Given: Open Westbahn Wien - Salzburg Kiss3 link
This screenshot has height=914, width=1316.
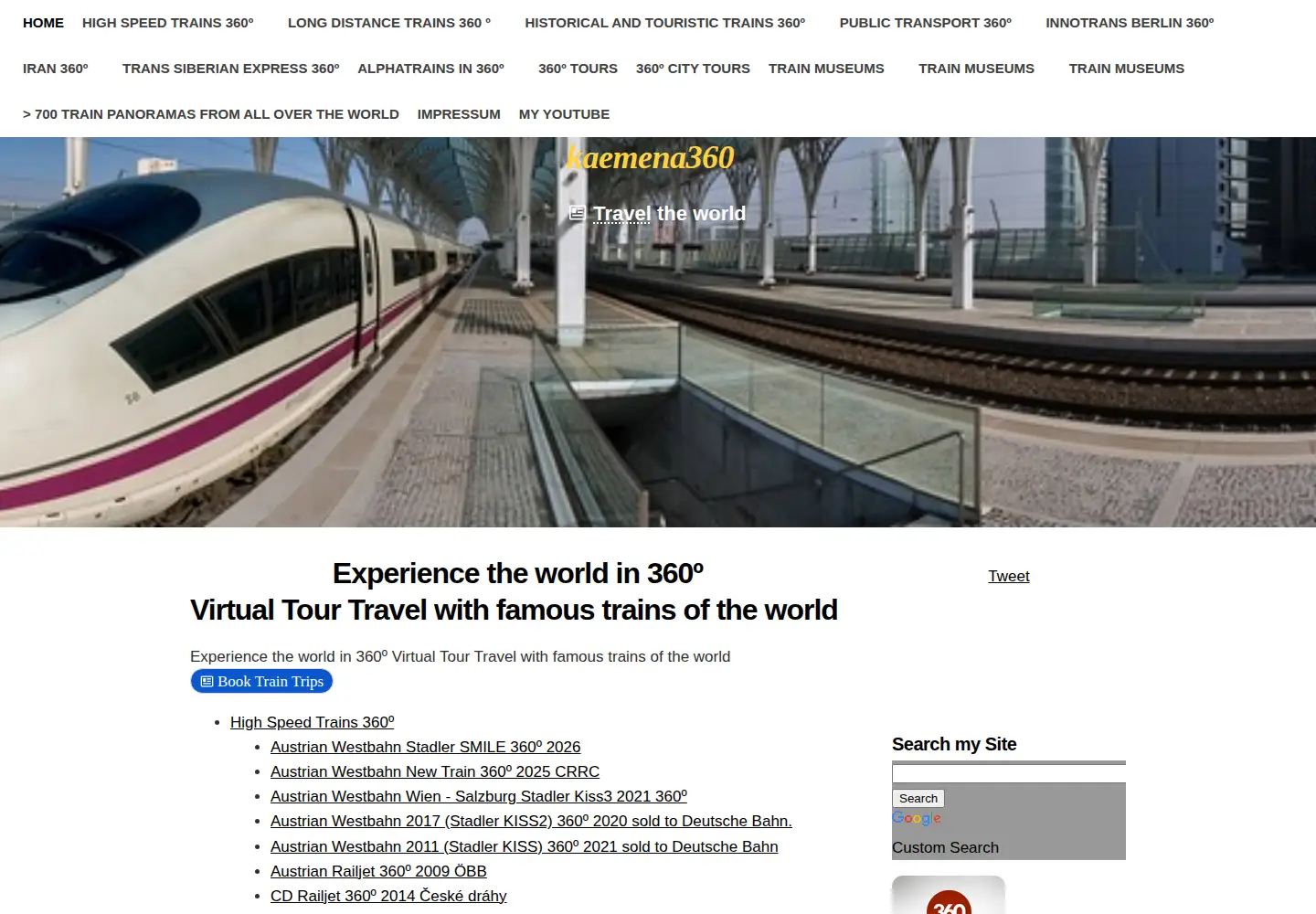Looking at the screenshot, I should click(x=479, y=796).
